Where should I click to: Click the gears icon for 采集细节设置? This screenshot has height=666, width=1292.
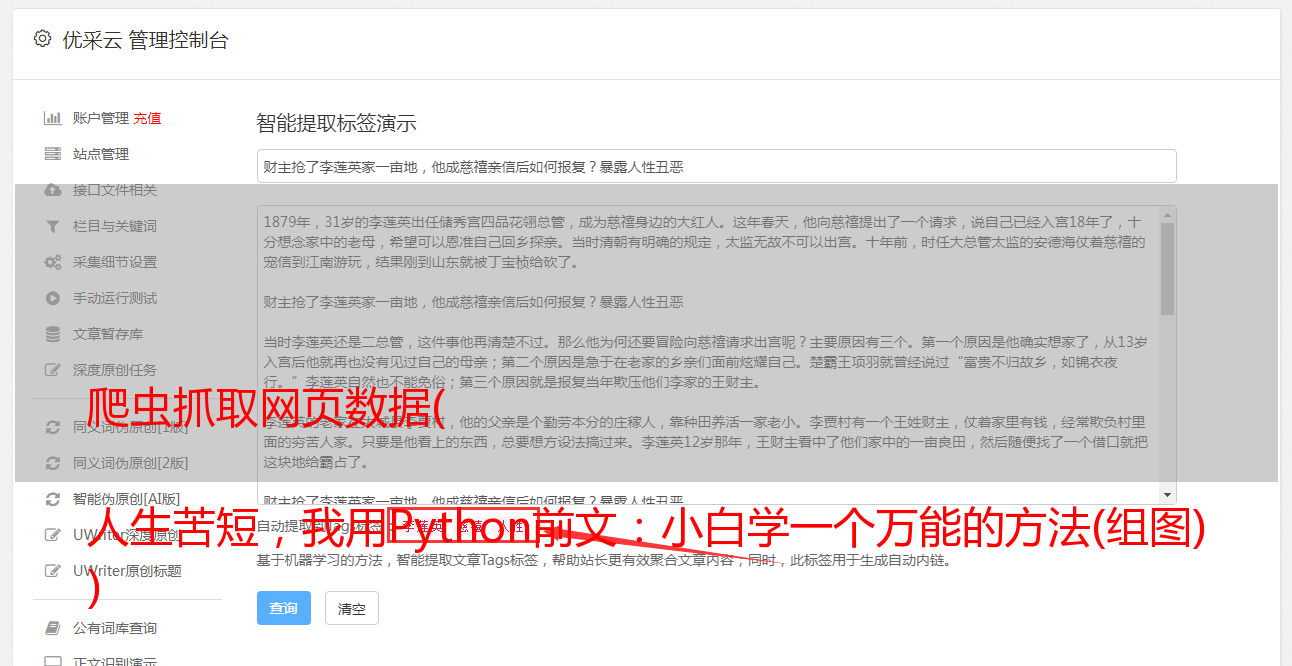click(53, 262)
